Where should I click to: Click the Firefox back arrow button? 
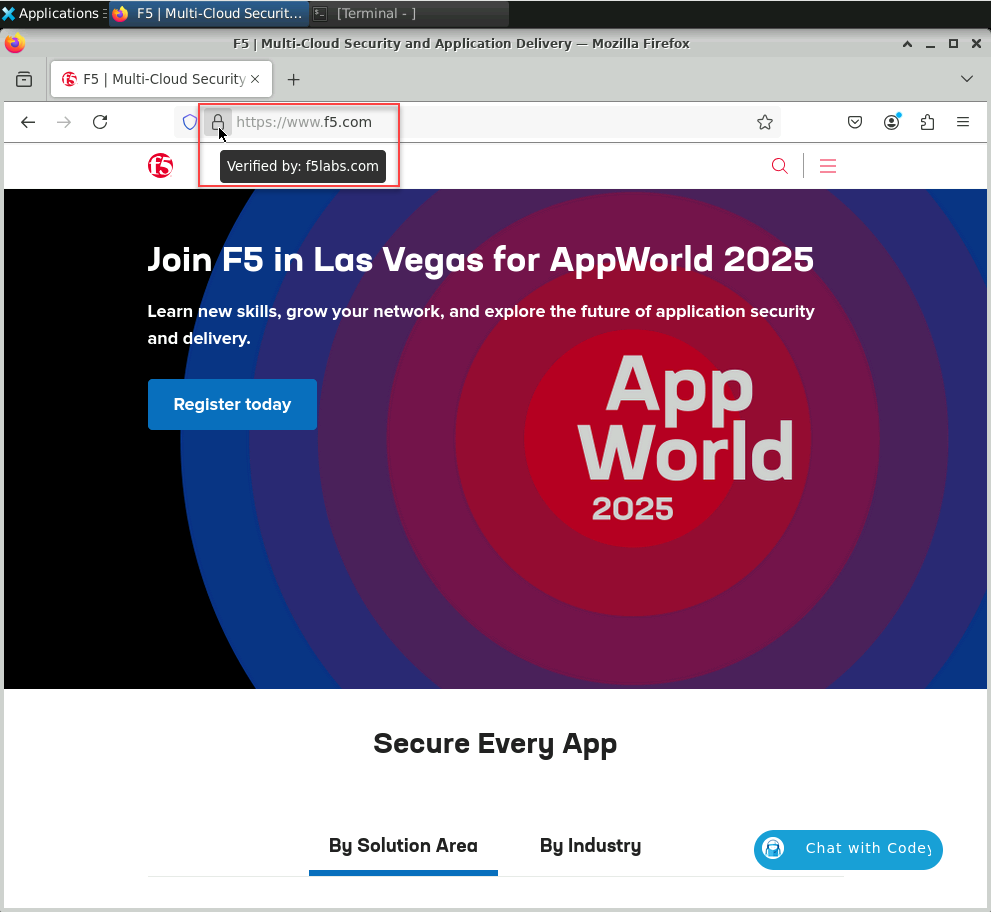tap(28, 122)
